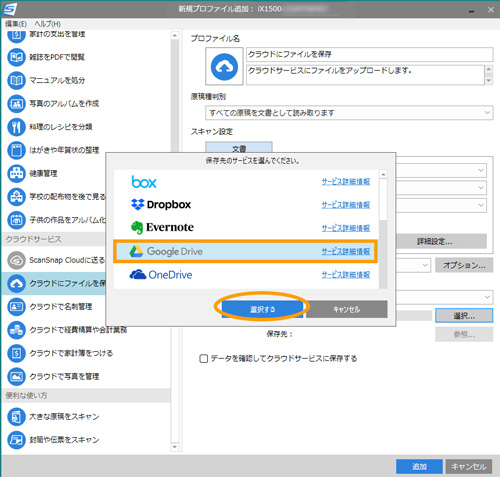500x477 pixels.
Task: Choose the Evernote service logo
Action: click(x=162, y=227)
